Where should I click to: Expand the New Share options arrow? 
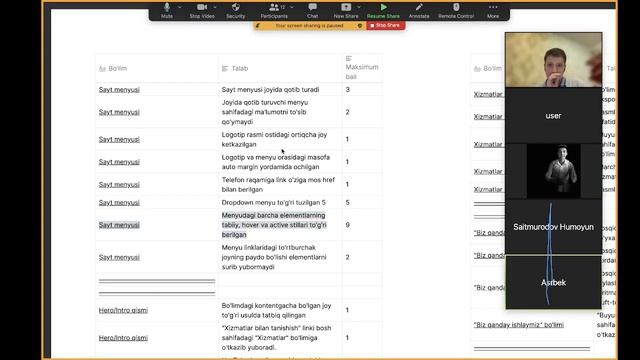pos(359,7)
